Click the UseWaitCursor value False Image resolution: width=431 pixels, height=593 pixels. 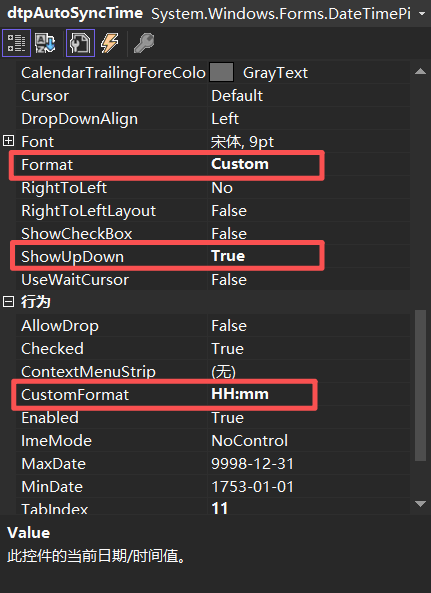coord(229,280)
